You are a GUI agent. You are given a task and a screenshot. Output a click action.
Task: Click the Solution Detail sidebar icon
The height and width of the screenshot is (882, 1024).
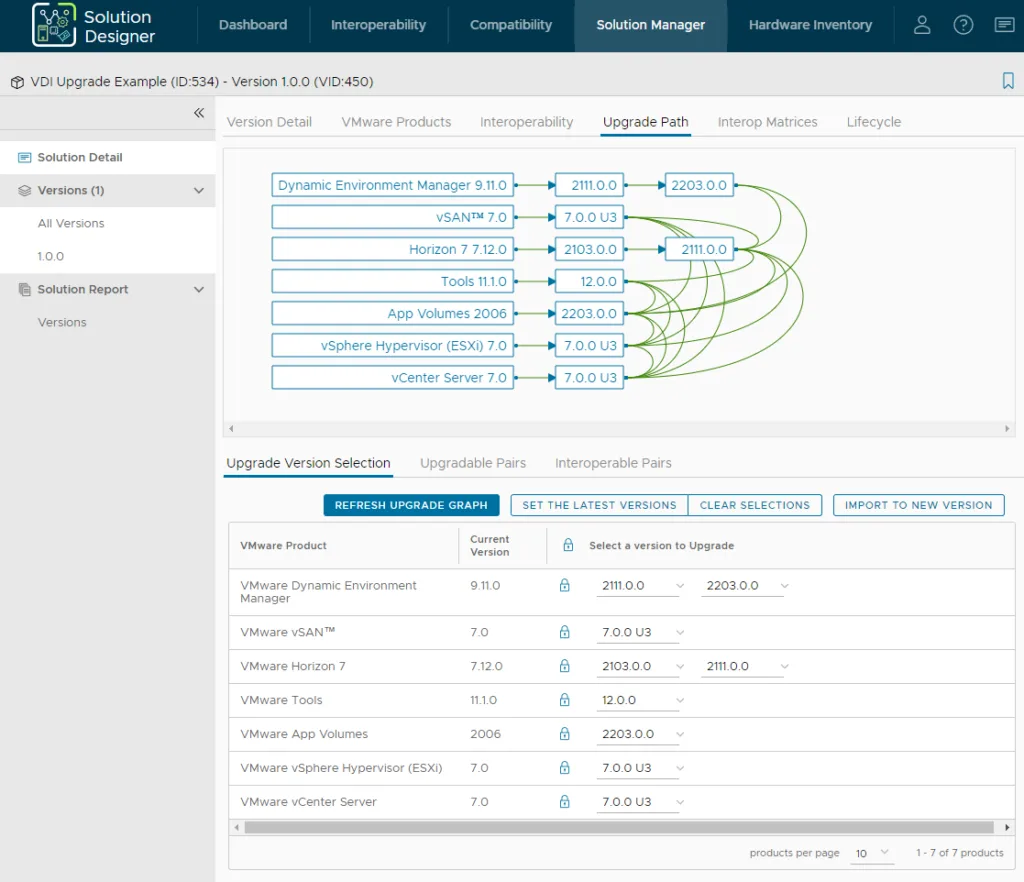pos(25,157)
